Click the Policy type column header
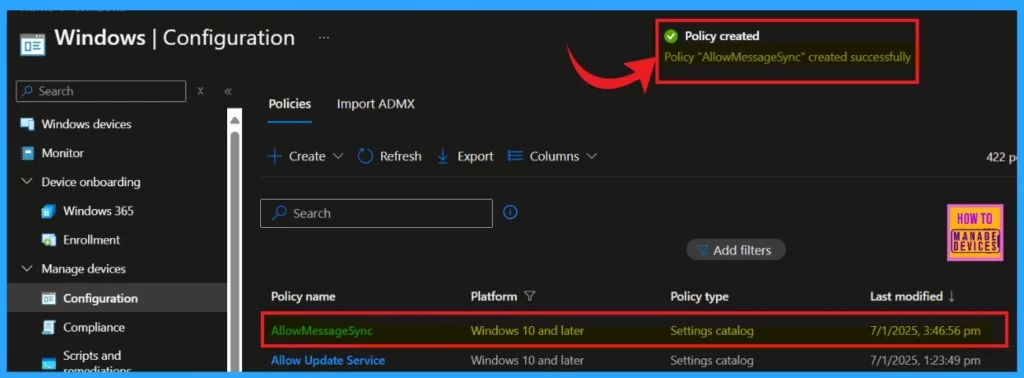The image size is (1024, 378). [x=699, y=296]
